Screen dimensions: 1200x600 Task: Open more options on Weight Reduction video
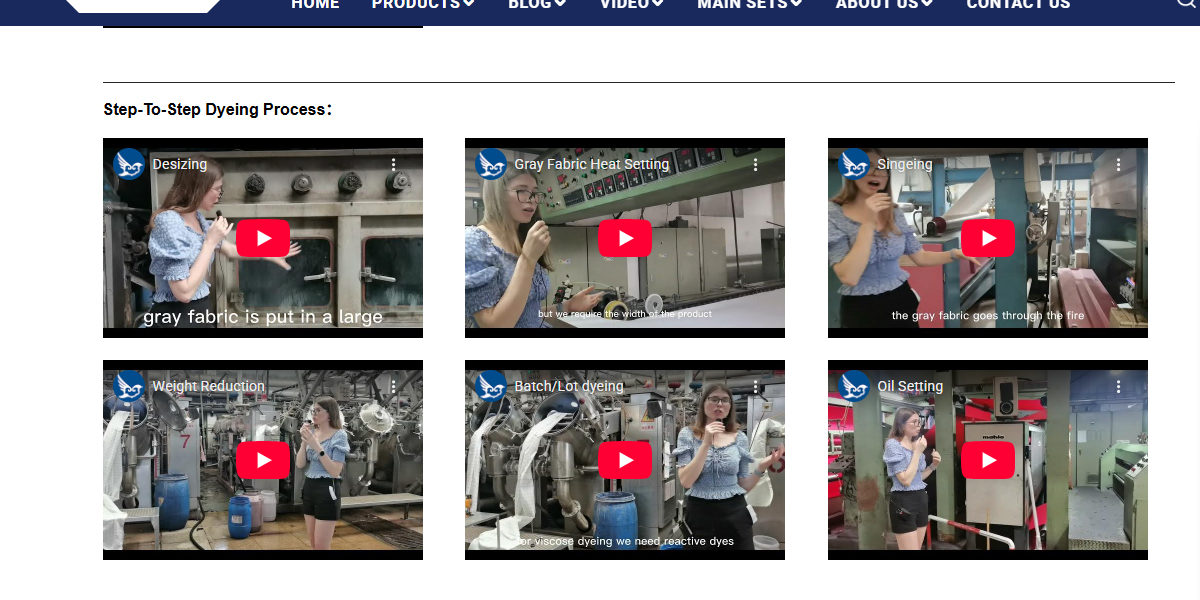click(394, 386)
